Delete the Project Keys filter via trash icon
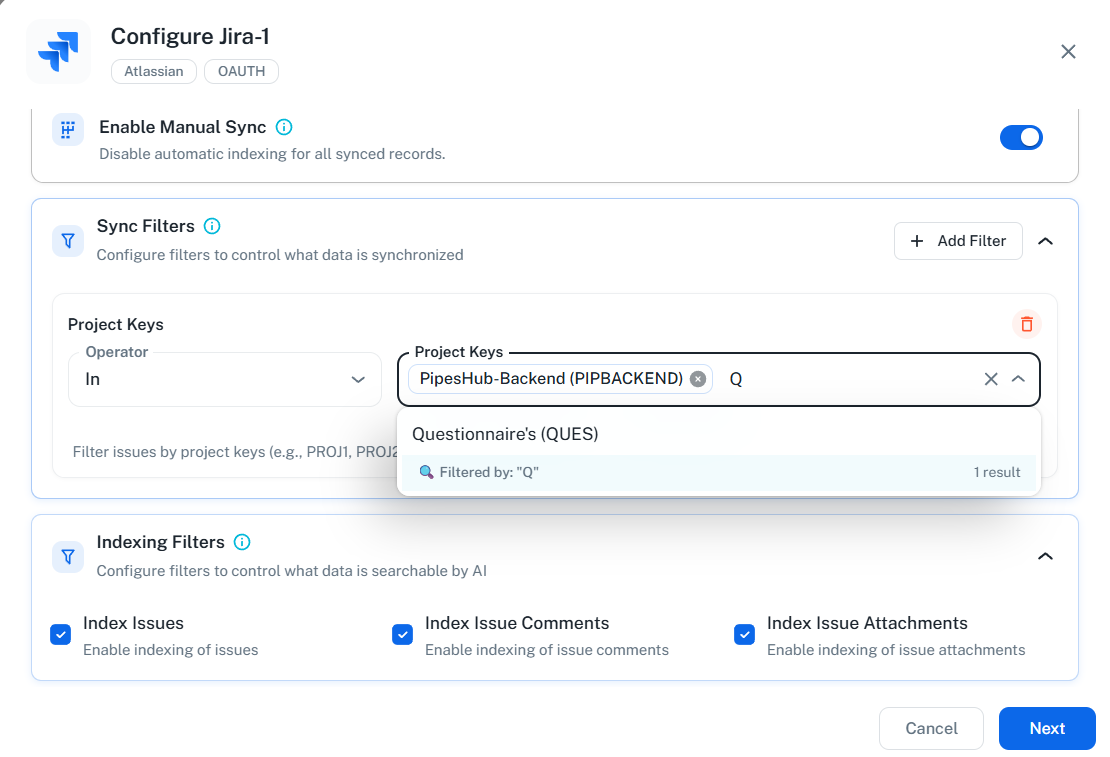1110x757 pixels. tap(1026, 324)
